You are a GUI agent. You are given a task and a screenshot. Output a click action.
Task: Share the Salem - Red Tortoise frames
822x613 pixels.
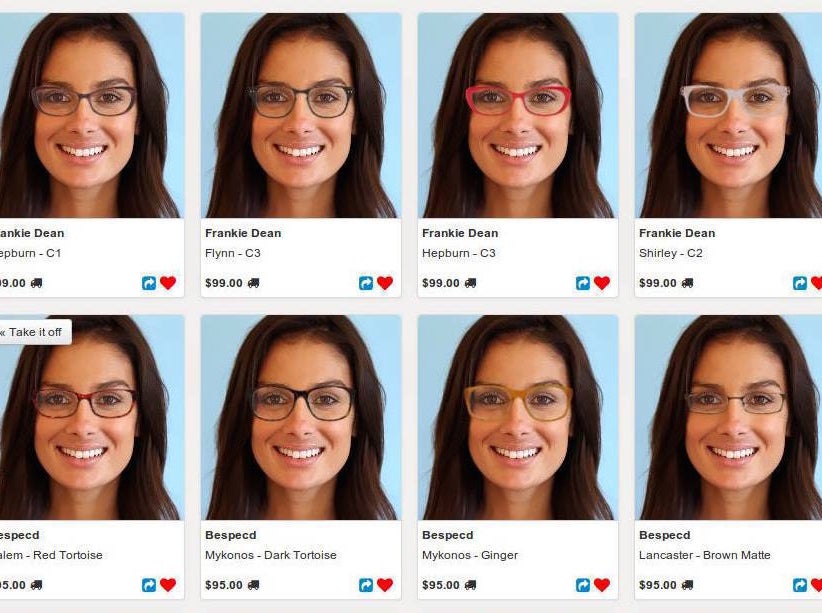(149, 585)
